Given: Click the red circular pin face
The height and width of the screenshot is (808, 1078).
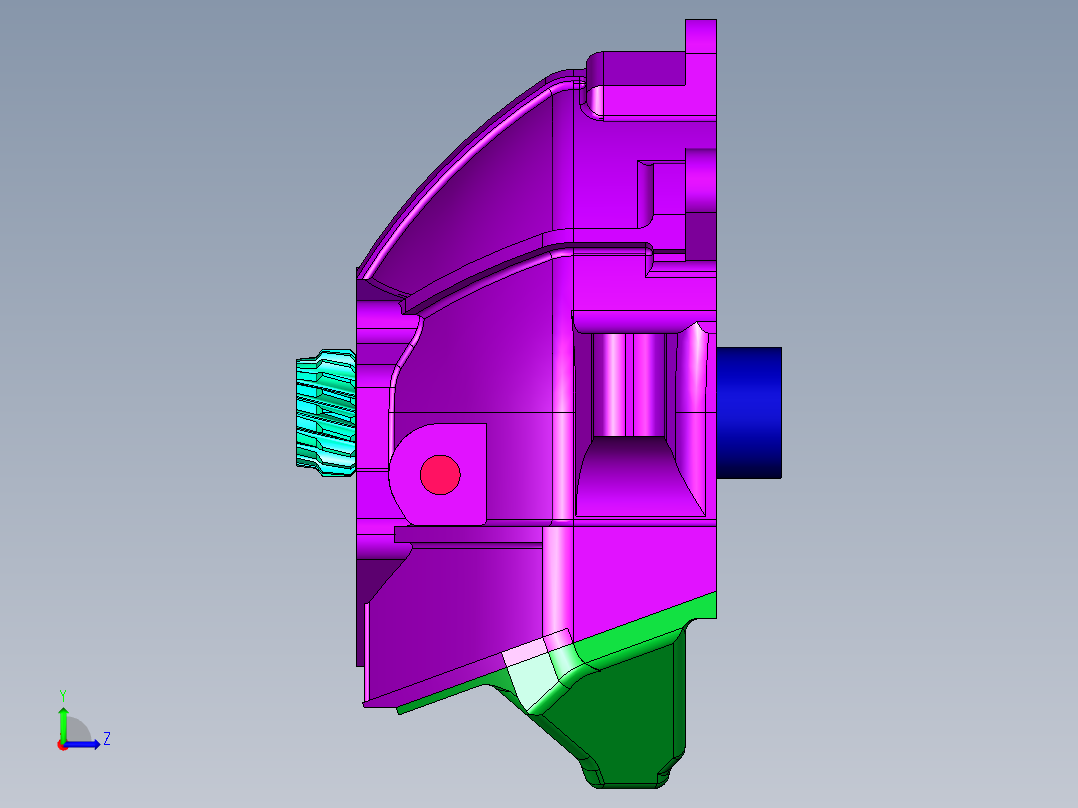Looking at the screenshot, I should (440, 474).
